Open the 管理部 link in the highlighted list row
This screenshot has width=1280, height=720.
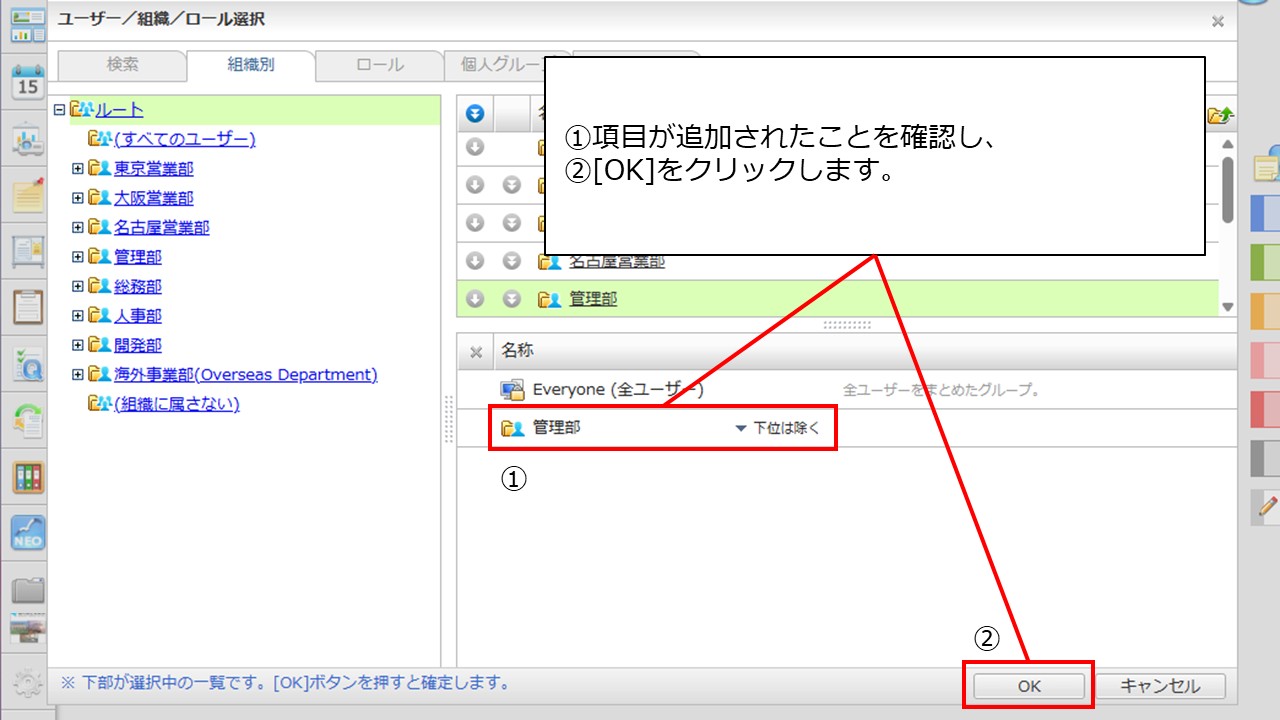[x=593, y=299]
